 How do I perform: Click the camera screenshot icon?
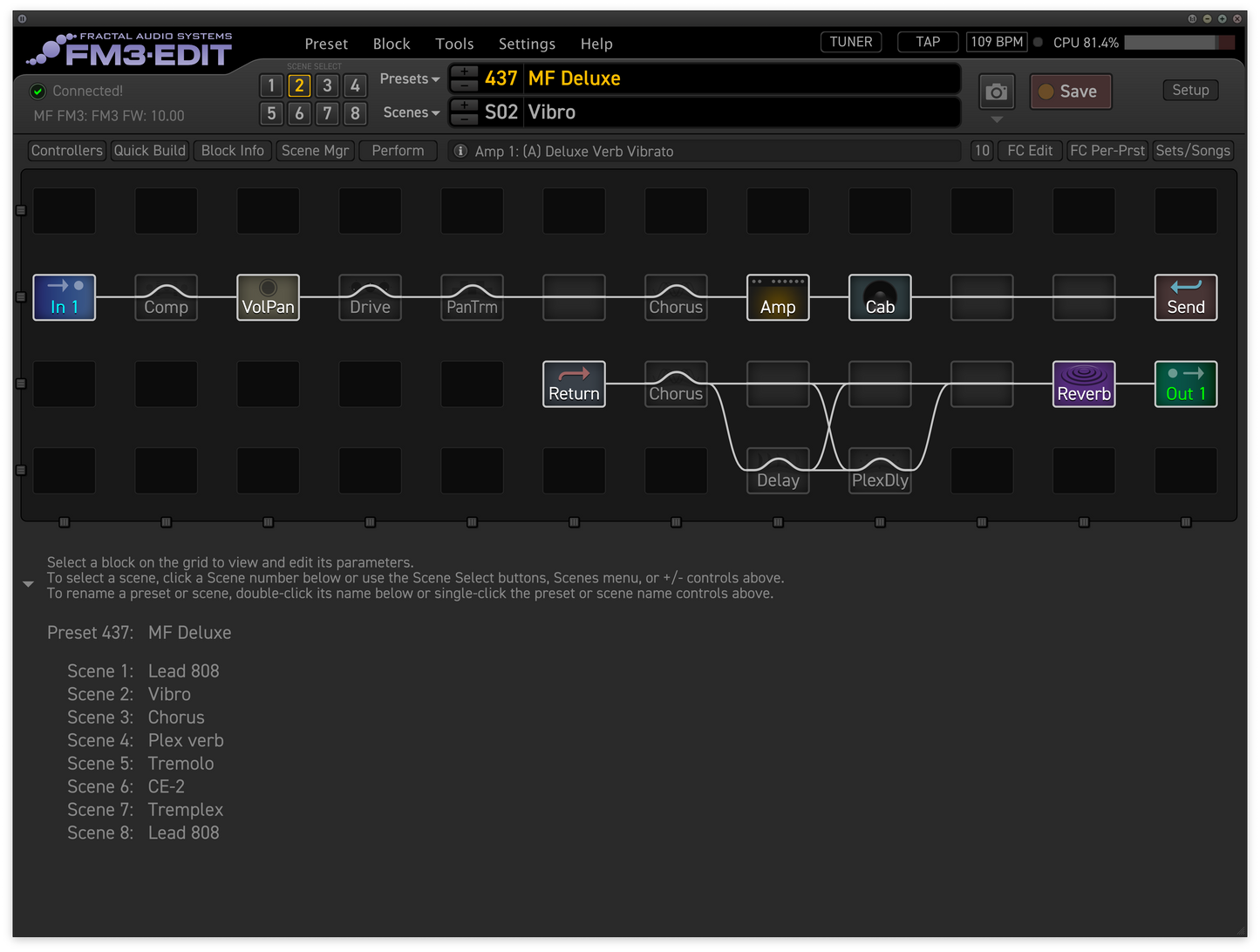996,91
